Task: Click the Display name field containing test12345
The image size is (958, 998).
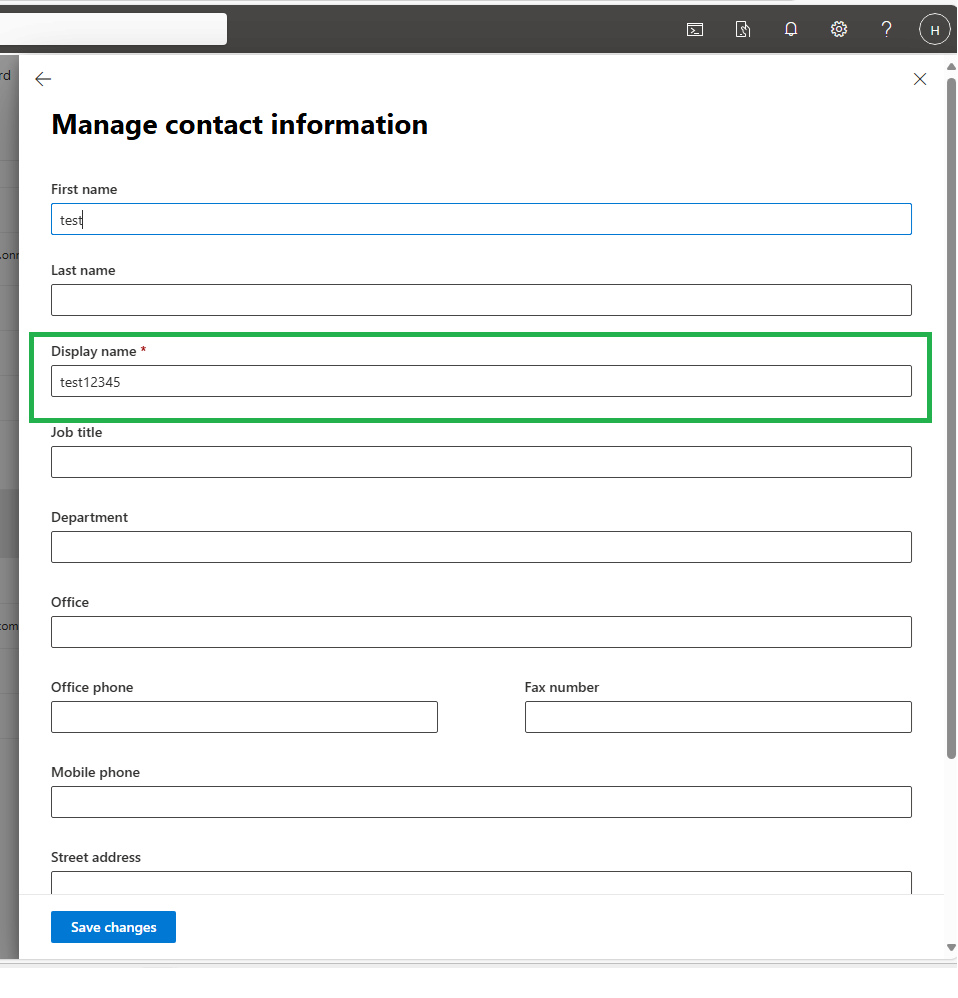Action: coord(481,381)
